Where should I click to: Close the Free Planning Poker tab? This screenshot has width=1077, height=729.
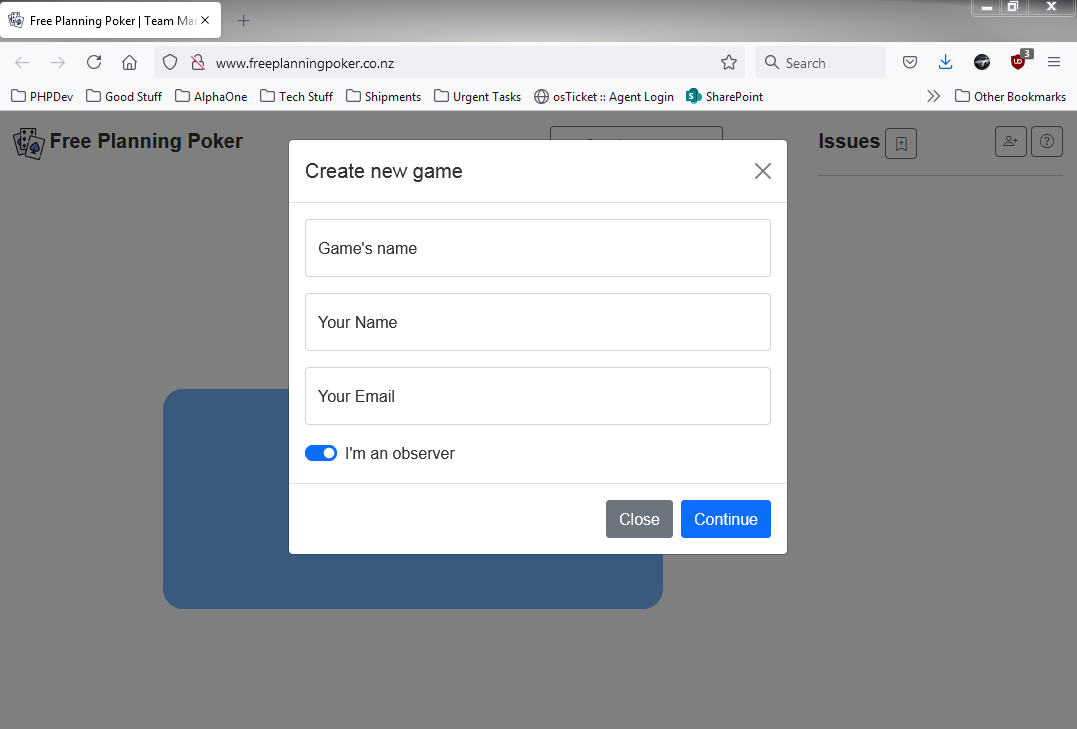[205, 21]
